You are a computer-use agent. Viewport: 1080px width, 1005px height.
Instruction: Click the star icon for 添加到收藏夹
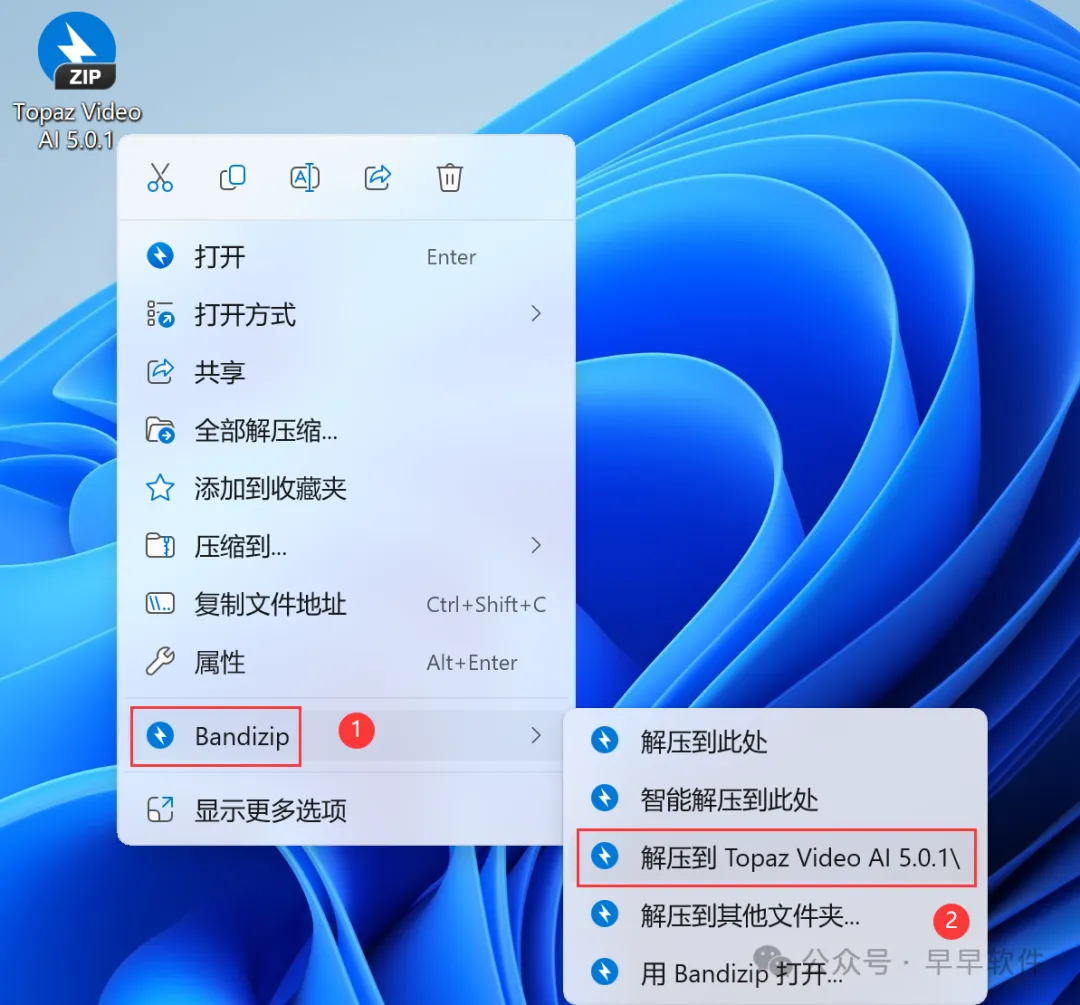(x=160, y=488)
